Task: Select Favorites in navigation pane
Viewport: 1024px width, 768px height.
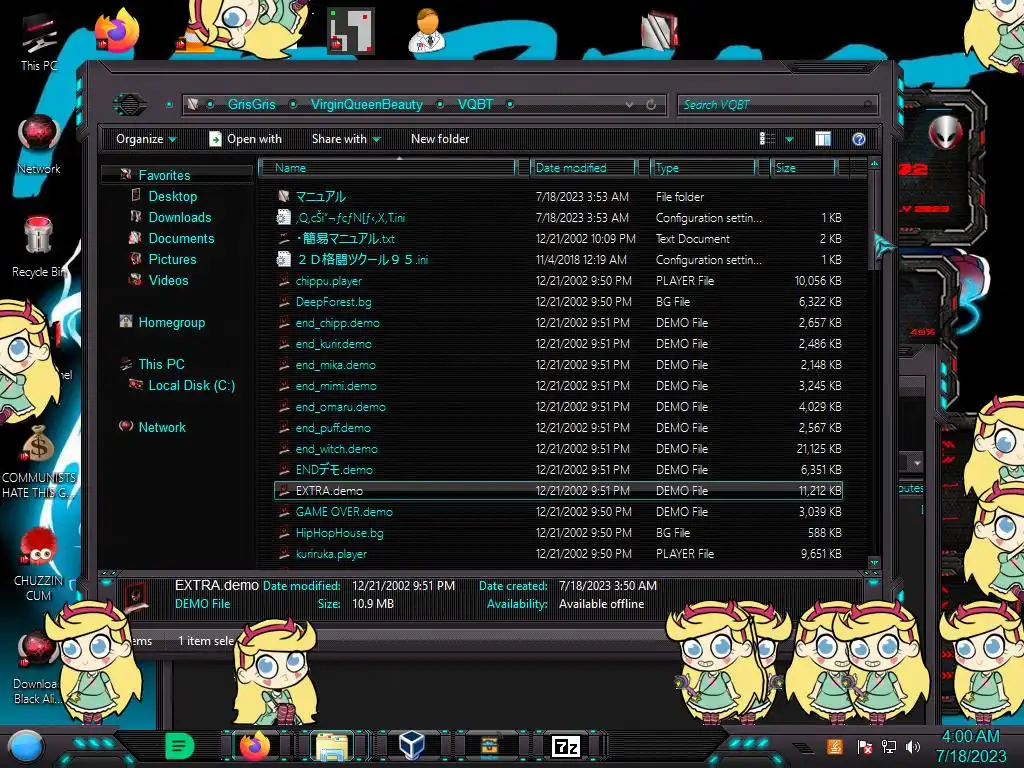Action: tap(164, 175)
